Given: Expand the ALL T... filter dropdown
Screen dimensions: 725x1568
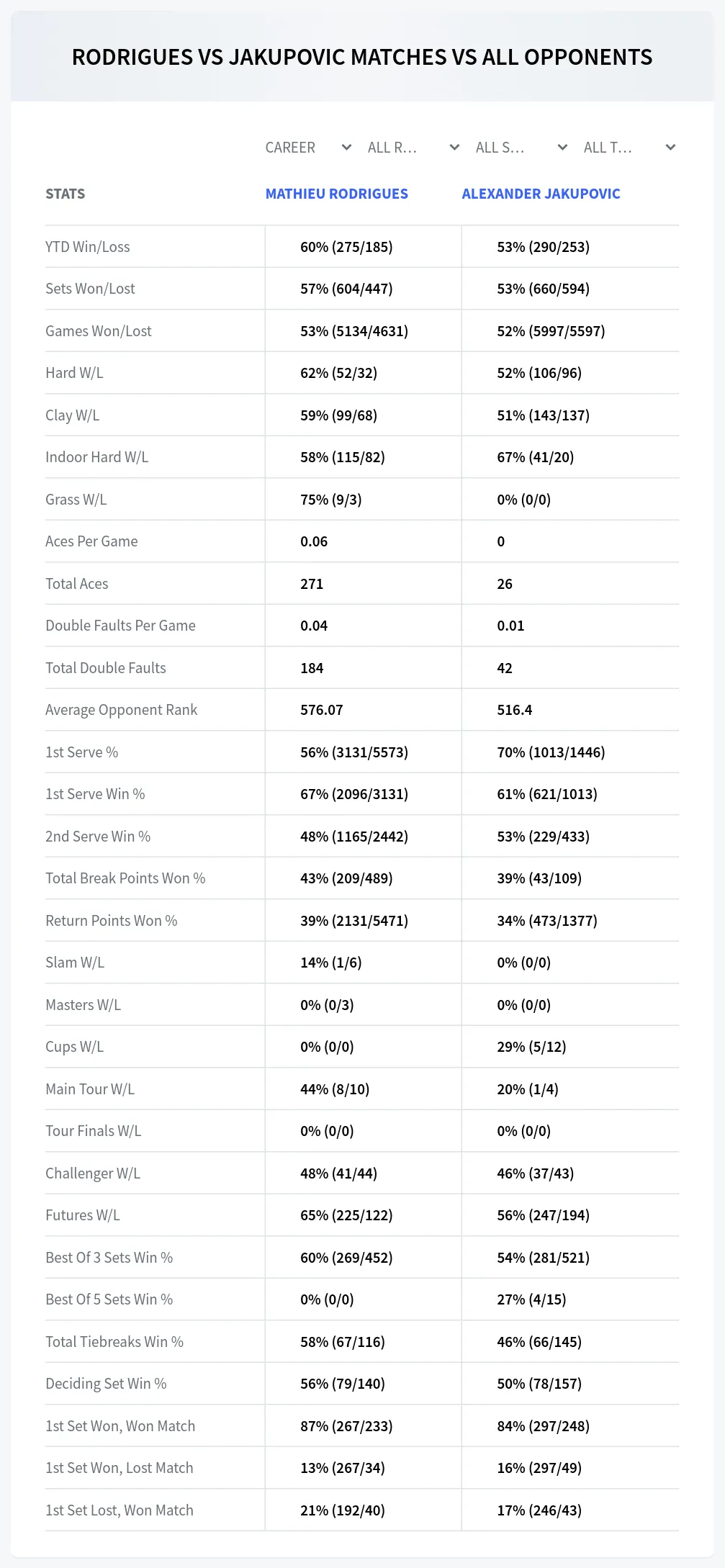Looking at the screenshot, I should [629, 148].
